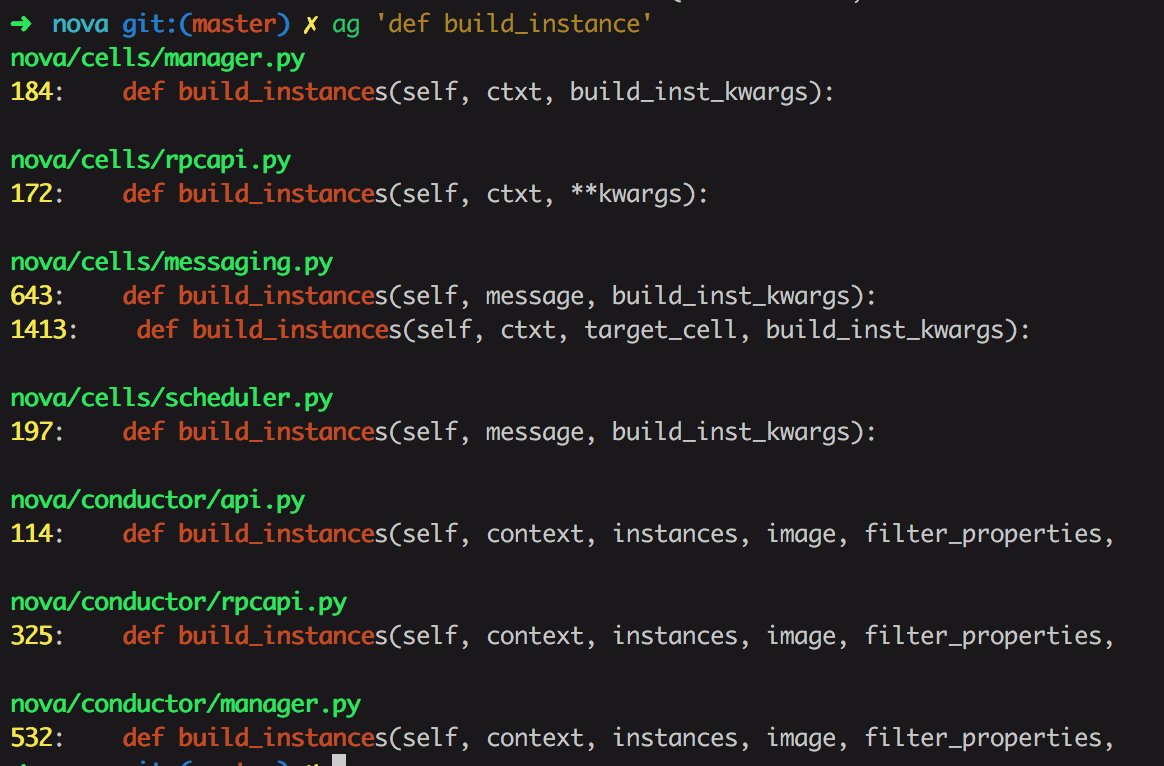The height and width of the screenshot is (766, 1164).
Task: Click the nova/conductor/rpcapi.py path
Action: (178, 602)
